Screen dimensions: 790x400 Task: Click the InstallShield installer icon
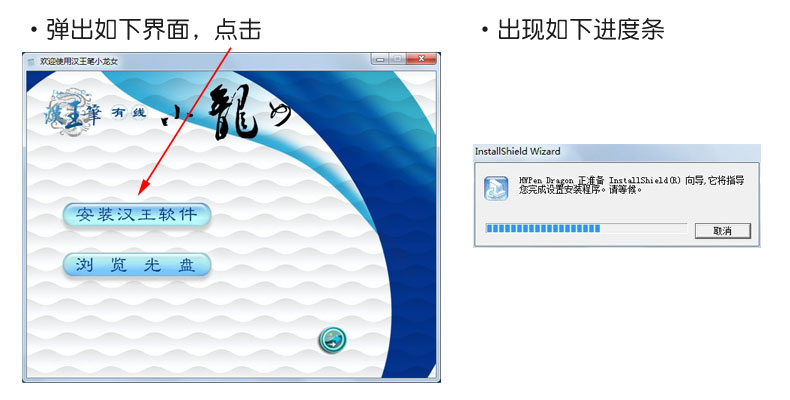[x=496, y=188]
